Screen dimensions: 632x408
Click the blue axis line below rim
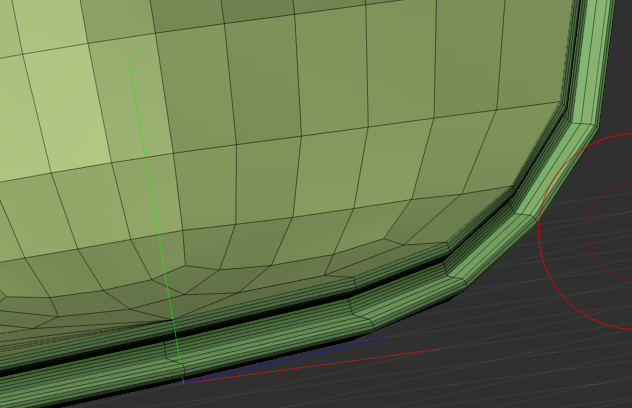(x=285, y=360)
